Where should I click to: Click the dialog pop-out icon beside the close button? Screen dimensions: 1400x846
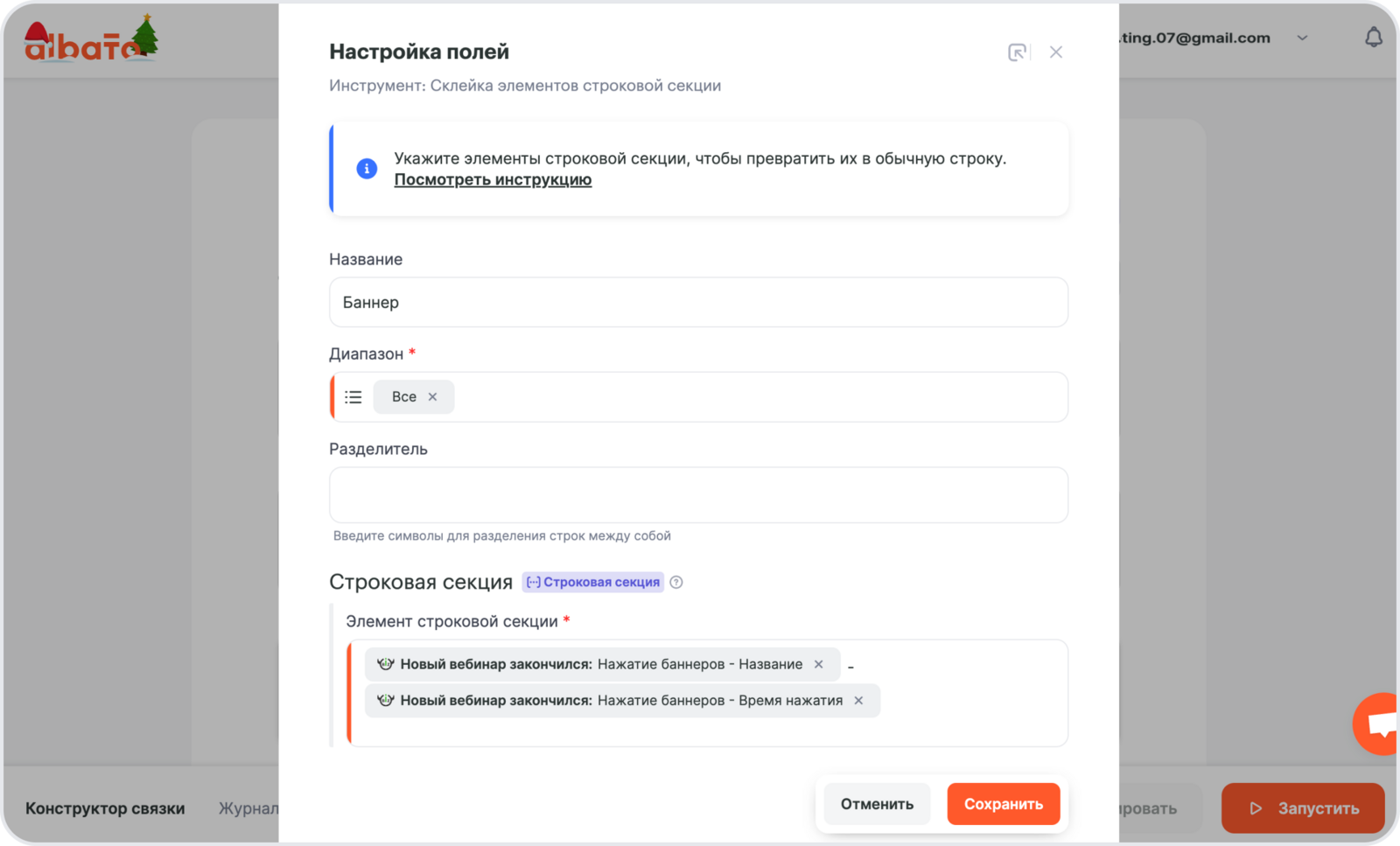[1017, 52]
